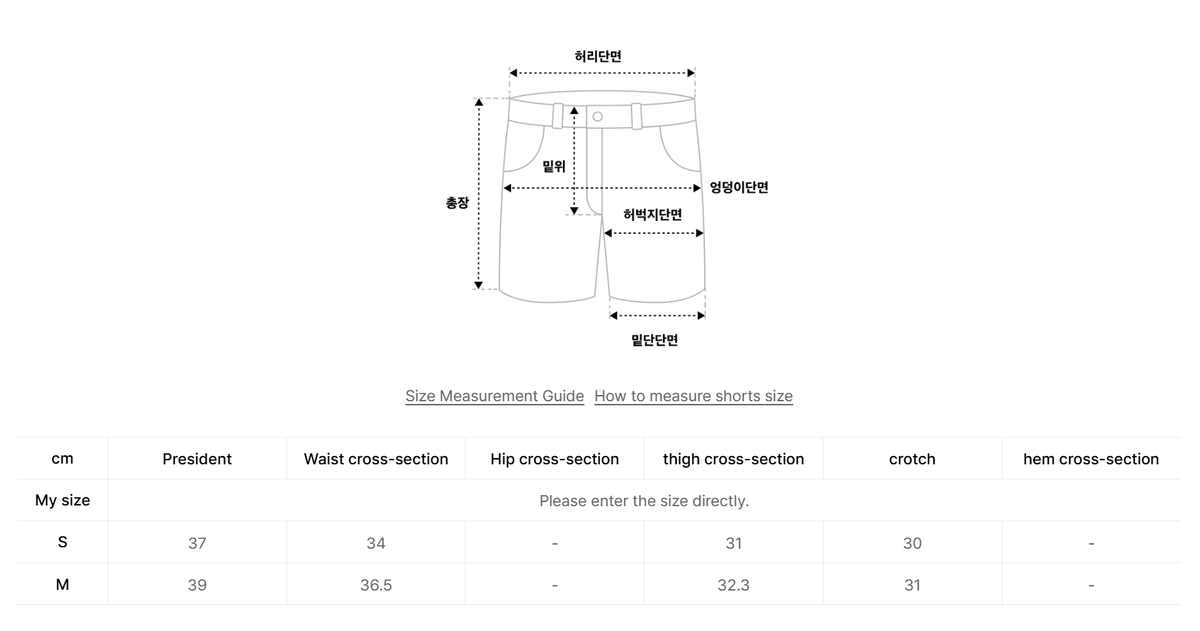The width and height of the screenshot is (1200, 631).
Task: Click the cm unit header cell
Action: (62, 459)
